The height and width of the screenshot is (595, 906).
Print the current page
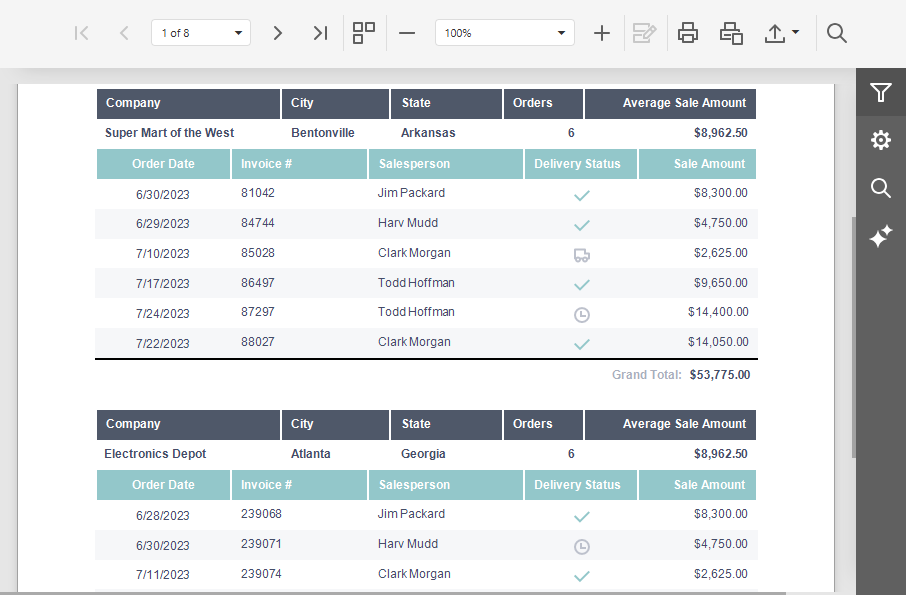pos(731,33)
